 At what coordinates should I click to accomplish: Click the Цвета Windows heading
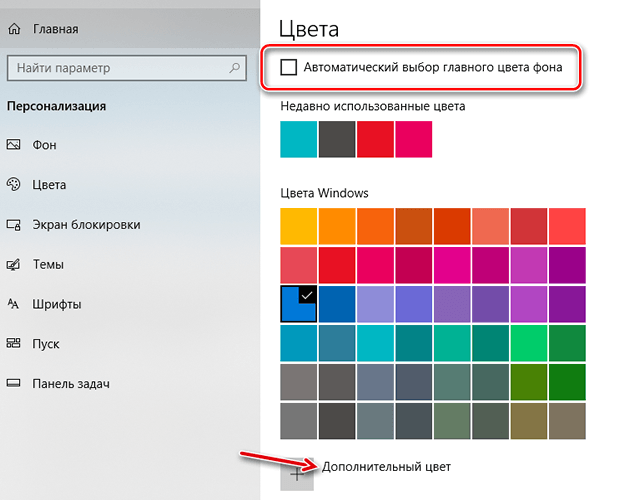point(324,193)
